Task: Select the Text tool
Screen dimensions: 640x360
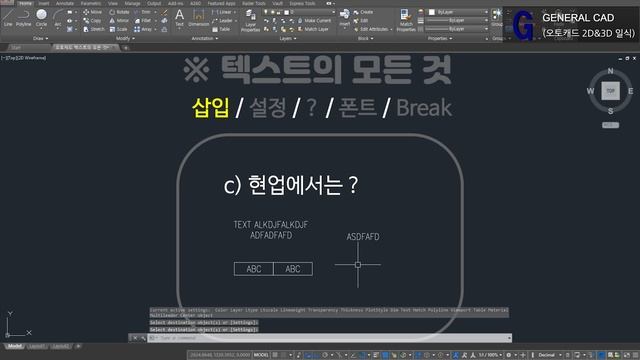Action: coord(179,18)
